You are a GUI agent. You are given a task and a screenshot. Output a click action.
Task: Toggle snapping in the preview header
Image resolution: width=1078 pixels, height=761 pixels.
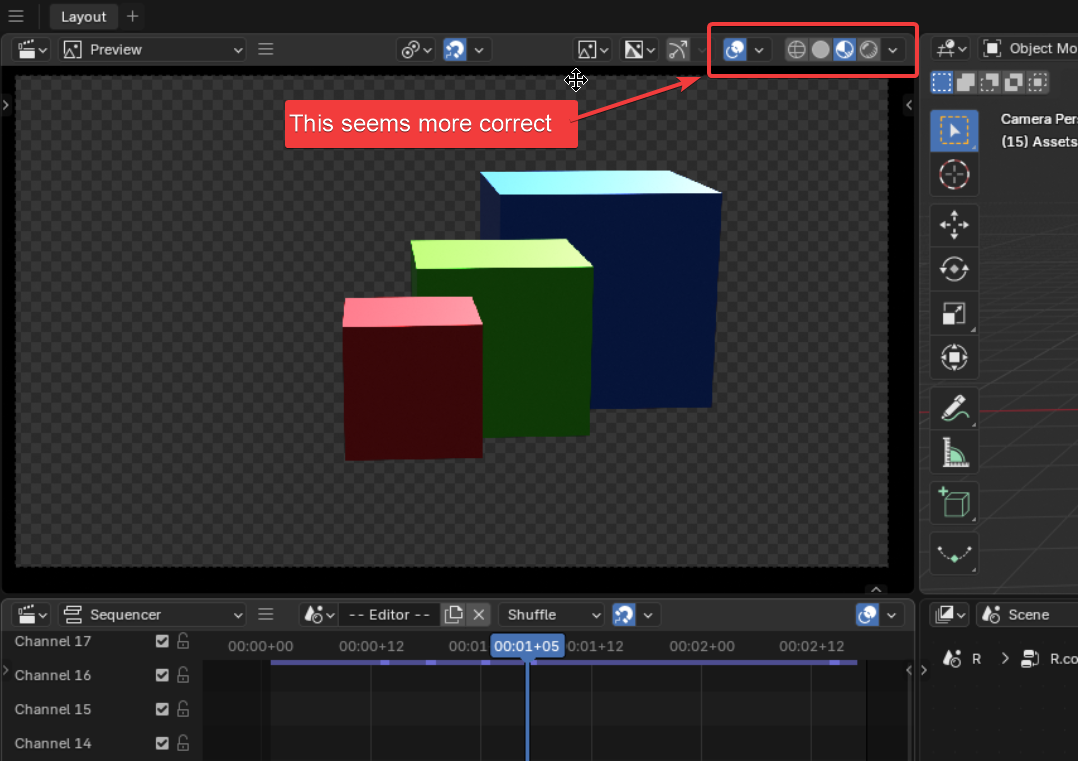coord(454,49)
